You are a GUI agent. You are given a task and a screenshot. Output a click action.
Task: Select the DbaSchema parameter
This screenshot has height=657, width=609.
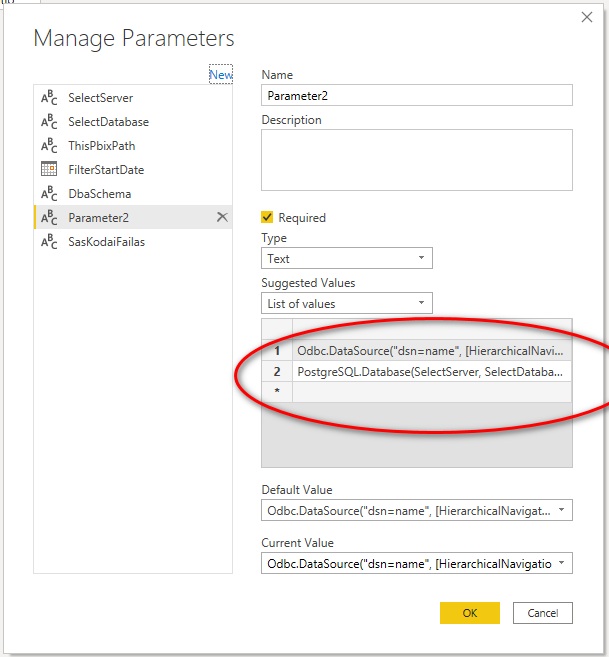click(x=133, y=194)
